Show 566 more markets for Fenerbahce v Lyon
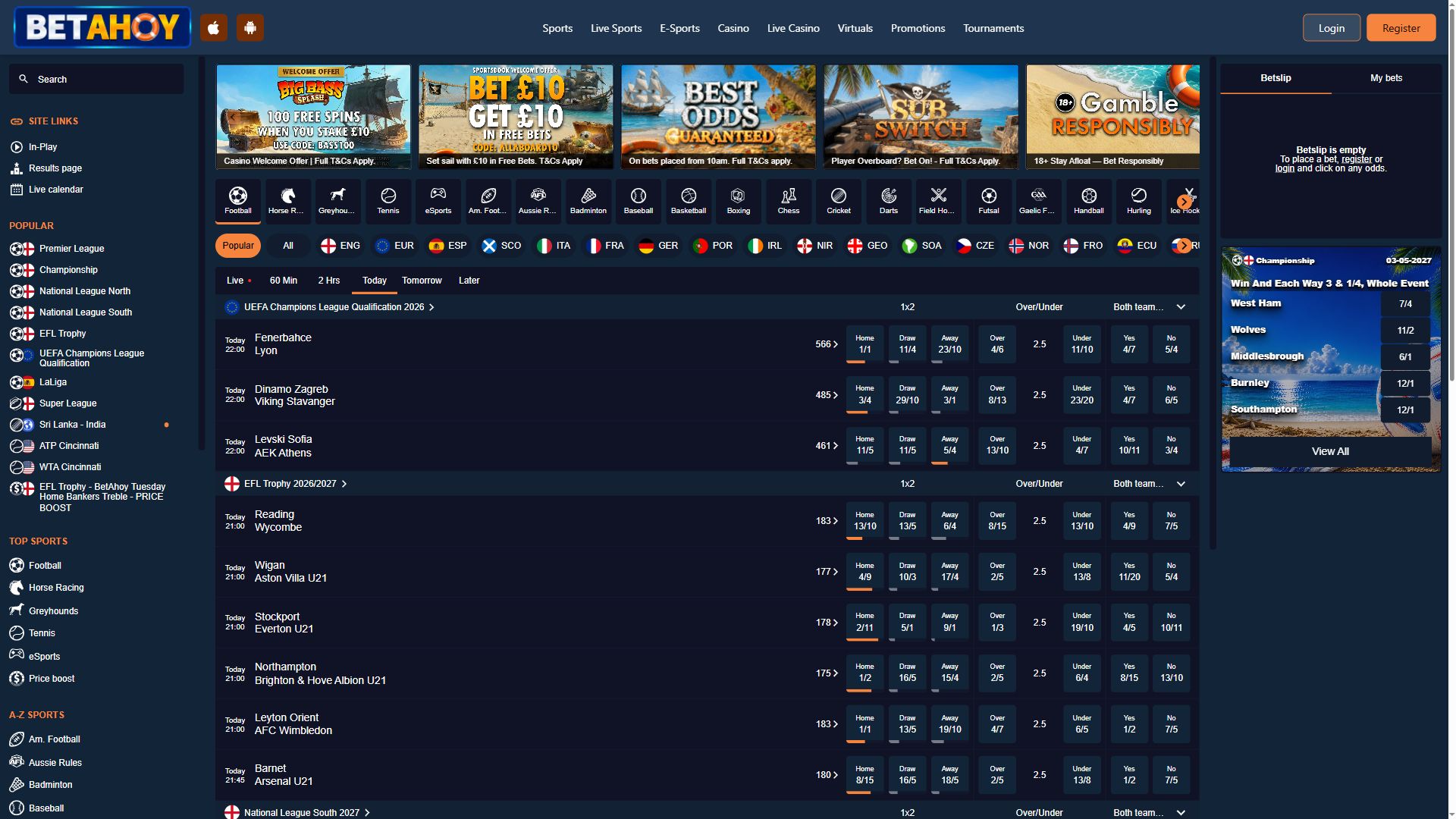This screenshot has width=1456, height=819. click(x=827, y=344)
